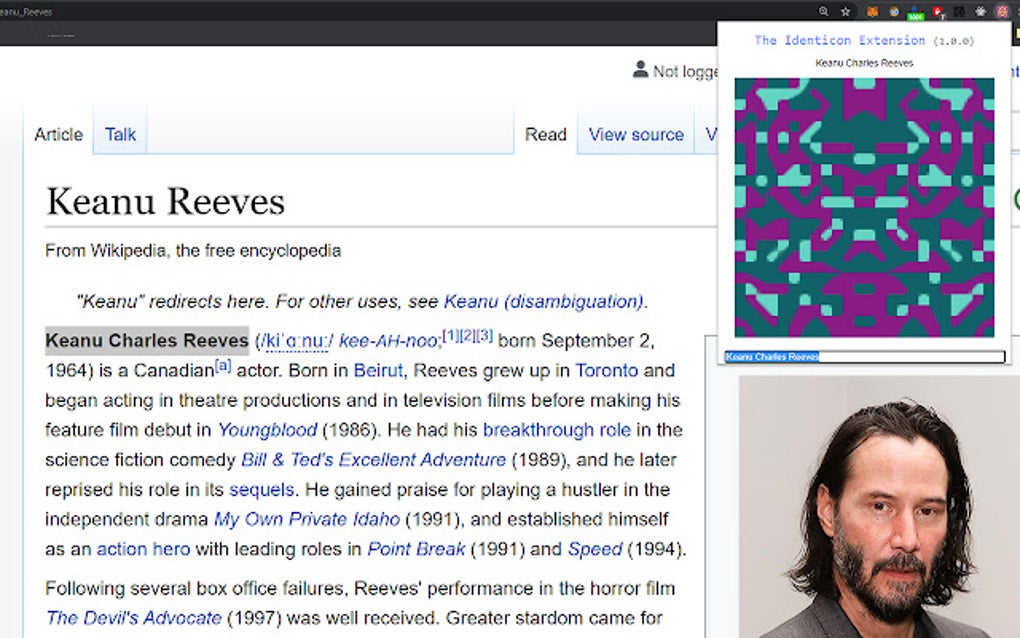
Task: Open The Devil's Advocate link
Action: [133, 618]
